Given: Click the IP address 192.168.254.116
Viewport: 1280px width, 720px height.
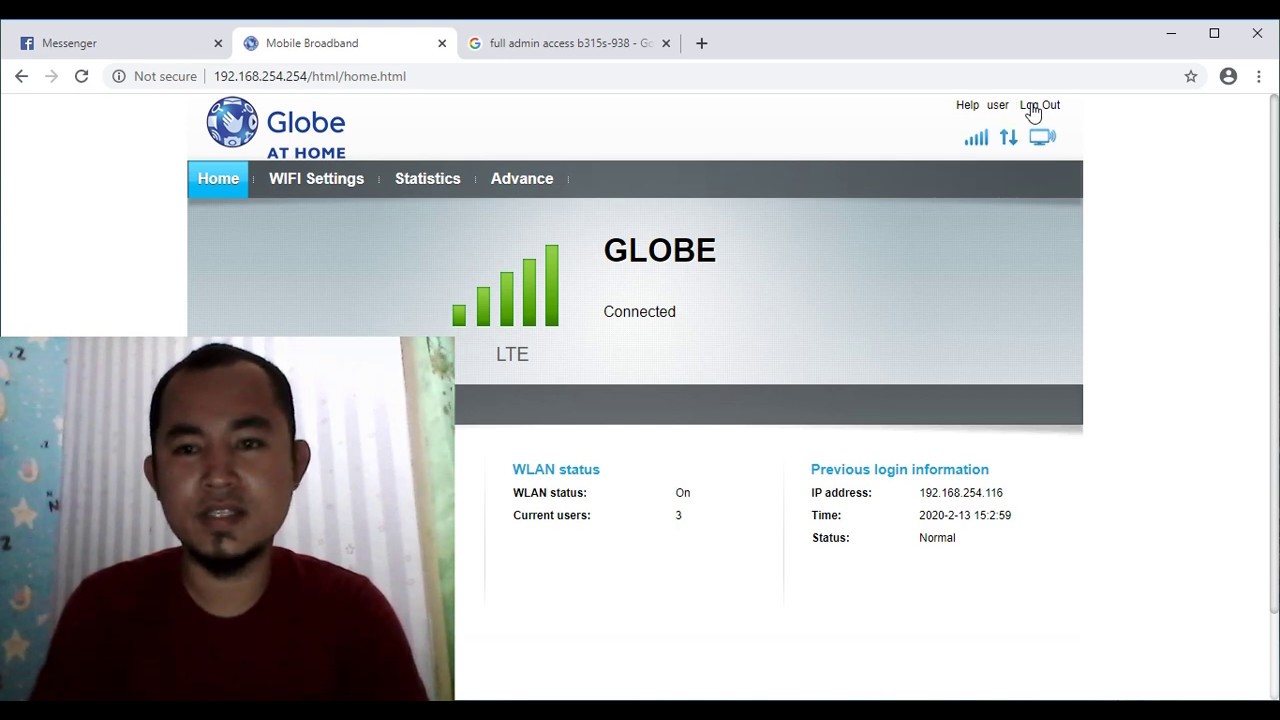Looking at the screenshot, I should point(961,493).
